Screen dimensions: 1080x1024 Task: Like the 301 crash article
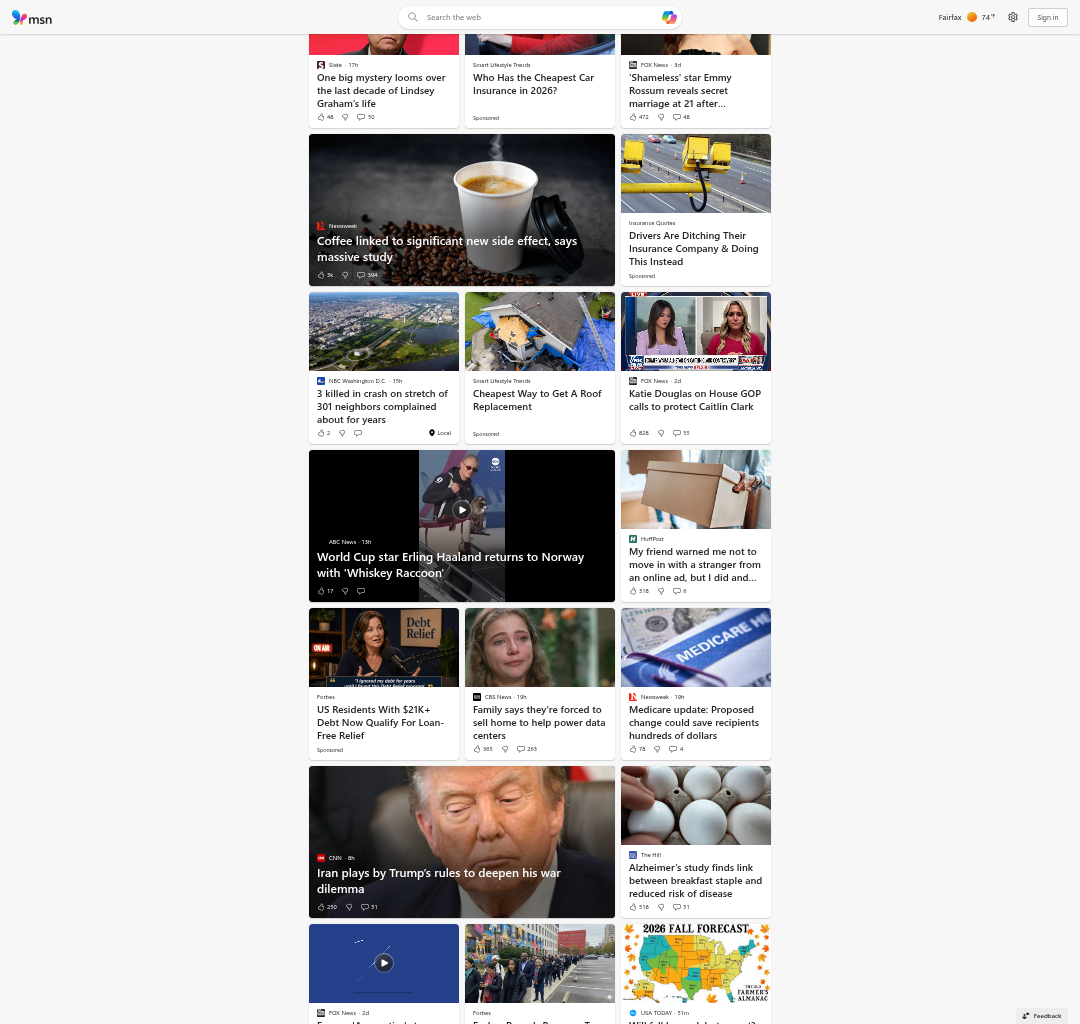tap(324, 433)
